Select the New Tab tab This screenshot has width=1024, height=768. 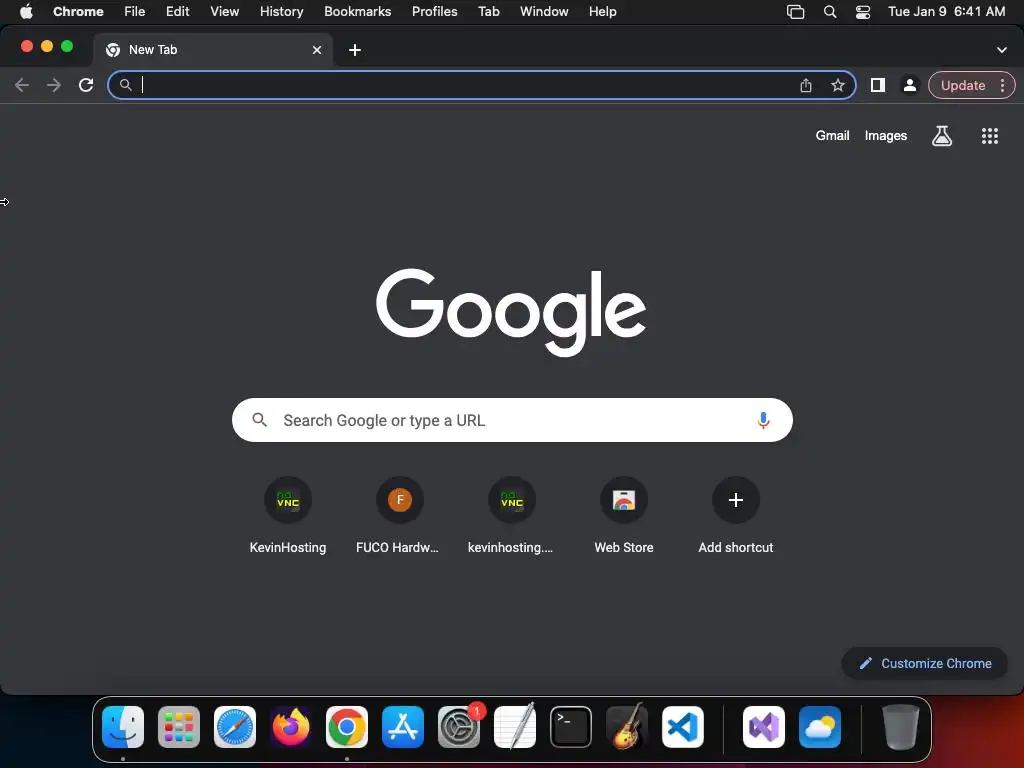pyautogui.click(x=212, y=50)
